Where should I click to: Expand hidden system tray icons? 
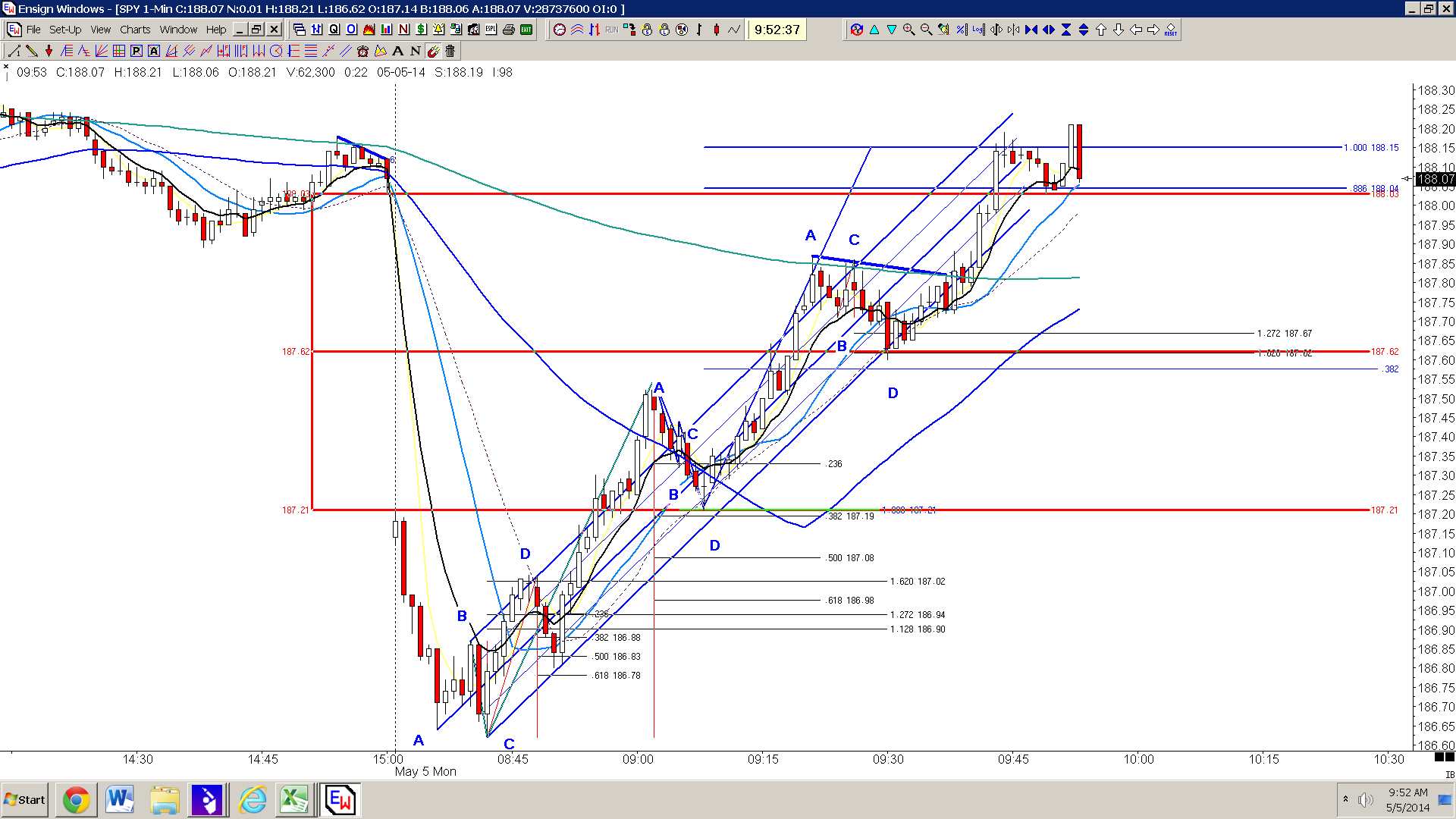(x=1345, y=799)
